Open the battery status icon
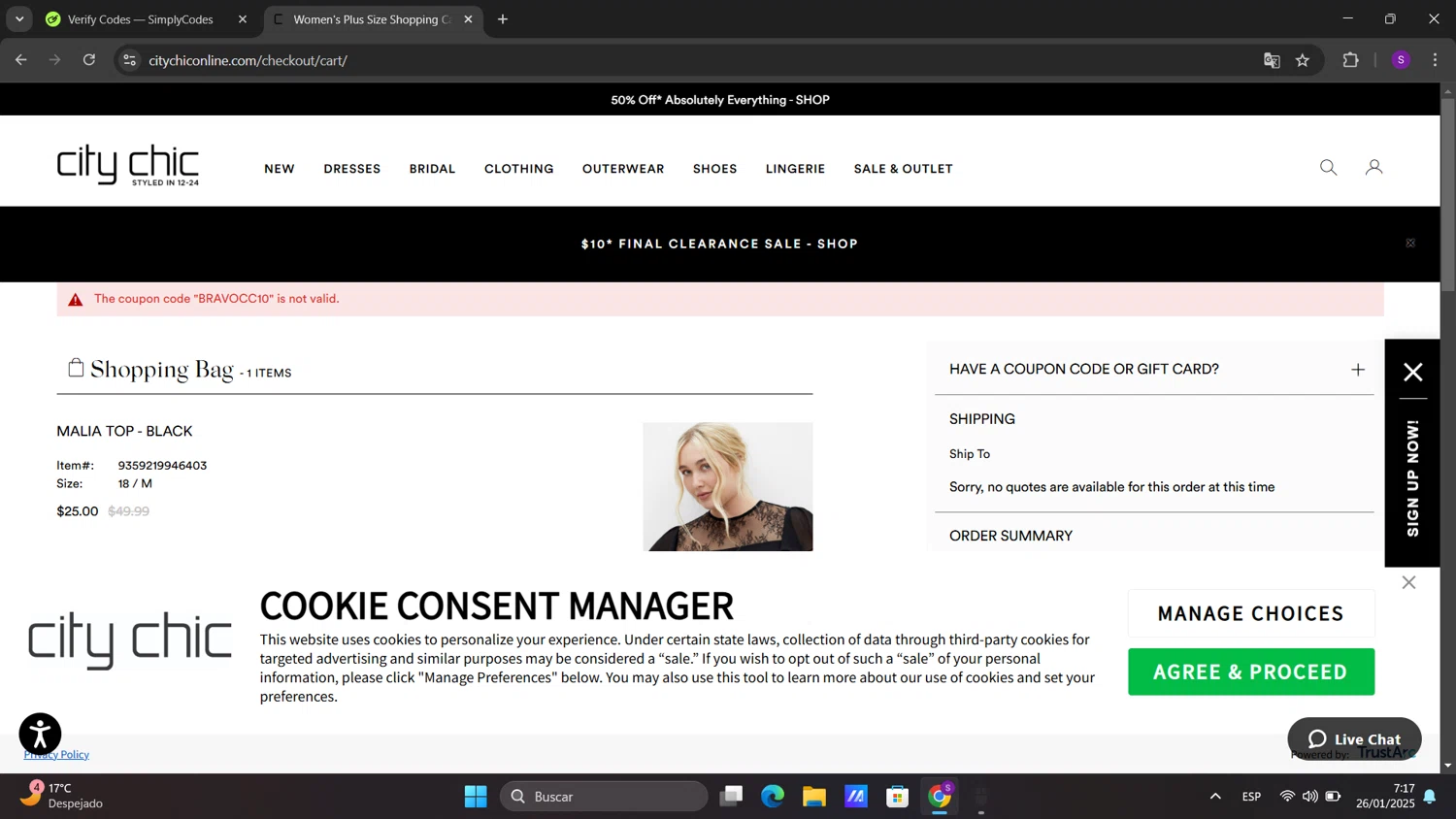The width and height of the screenshot is (1456, 819). click(1334, 797)
